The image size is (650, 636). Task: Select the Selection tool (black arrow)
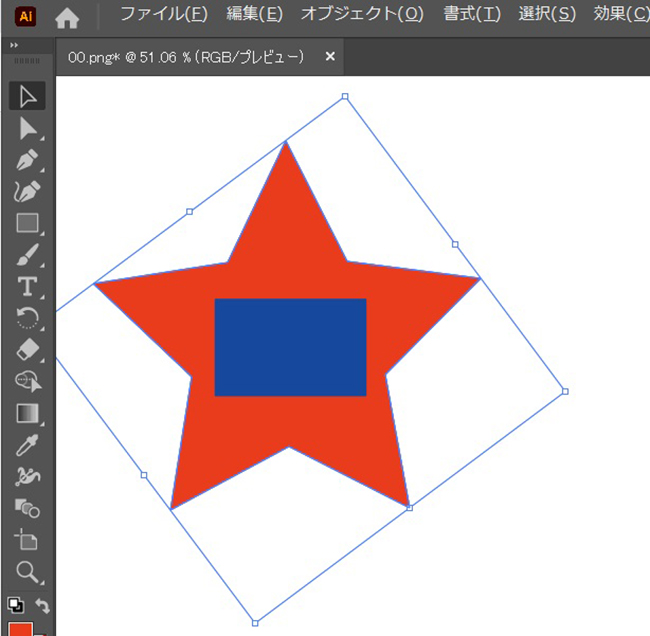(x=27, y=97)
